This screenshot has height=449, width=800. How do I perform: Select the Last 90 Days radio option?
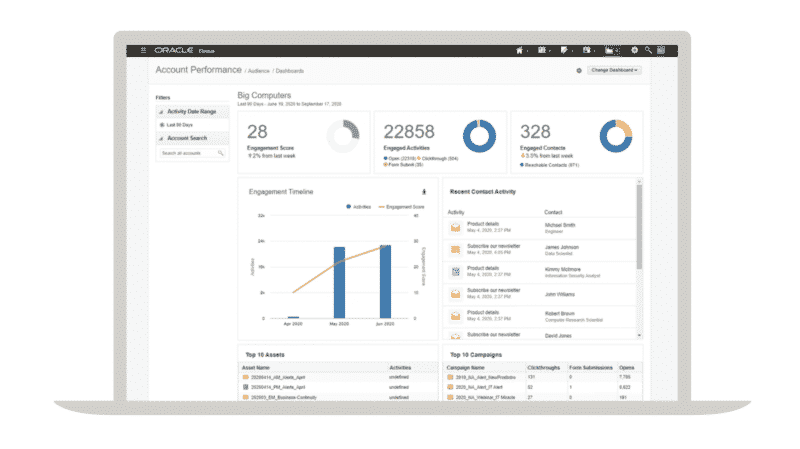pos(162,125)
